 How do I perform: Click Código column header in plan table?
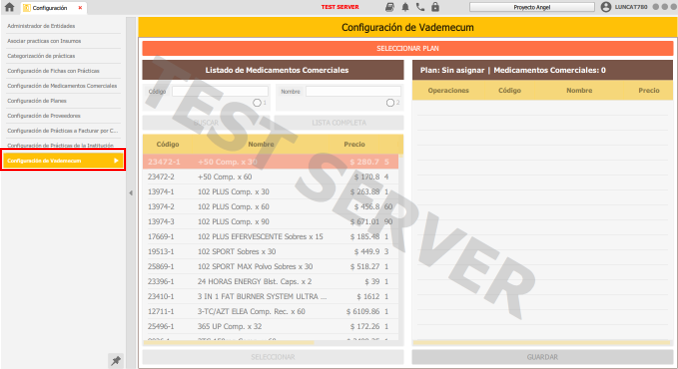[509, 90]
